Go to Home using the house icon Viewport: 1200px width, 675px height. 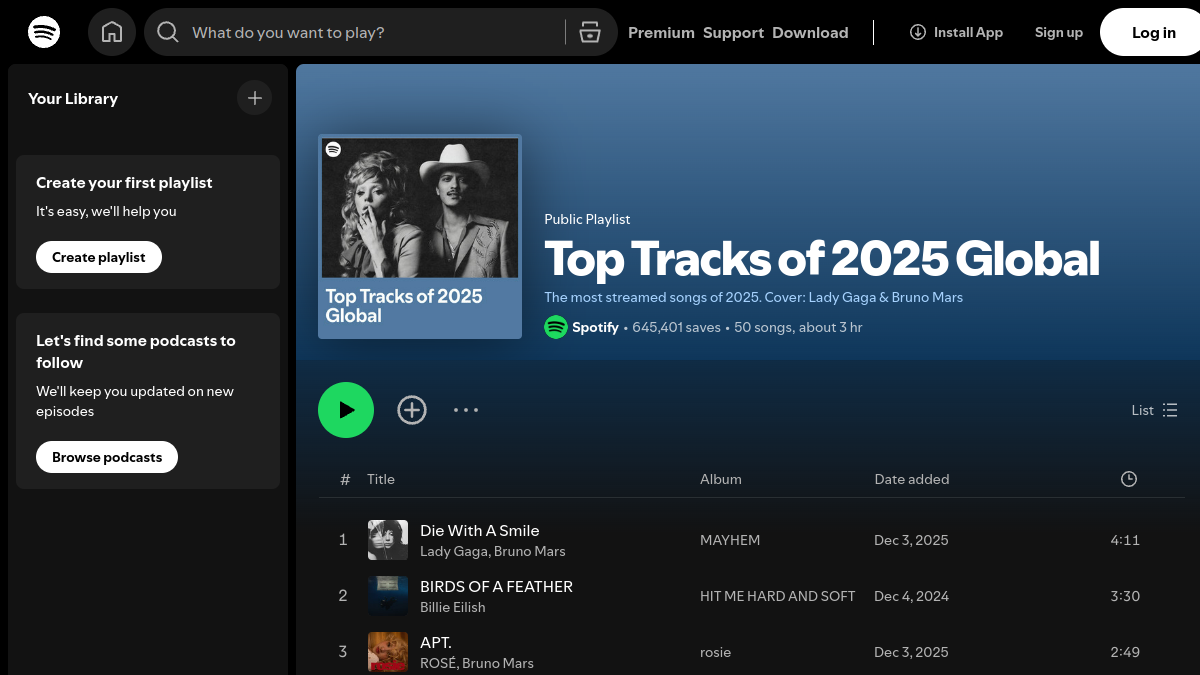[112, 32]
